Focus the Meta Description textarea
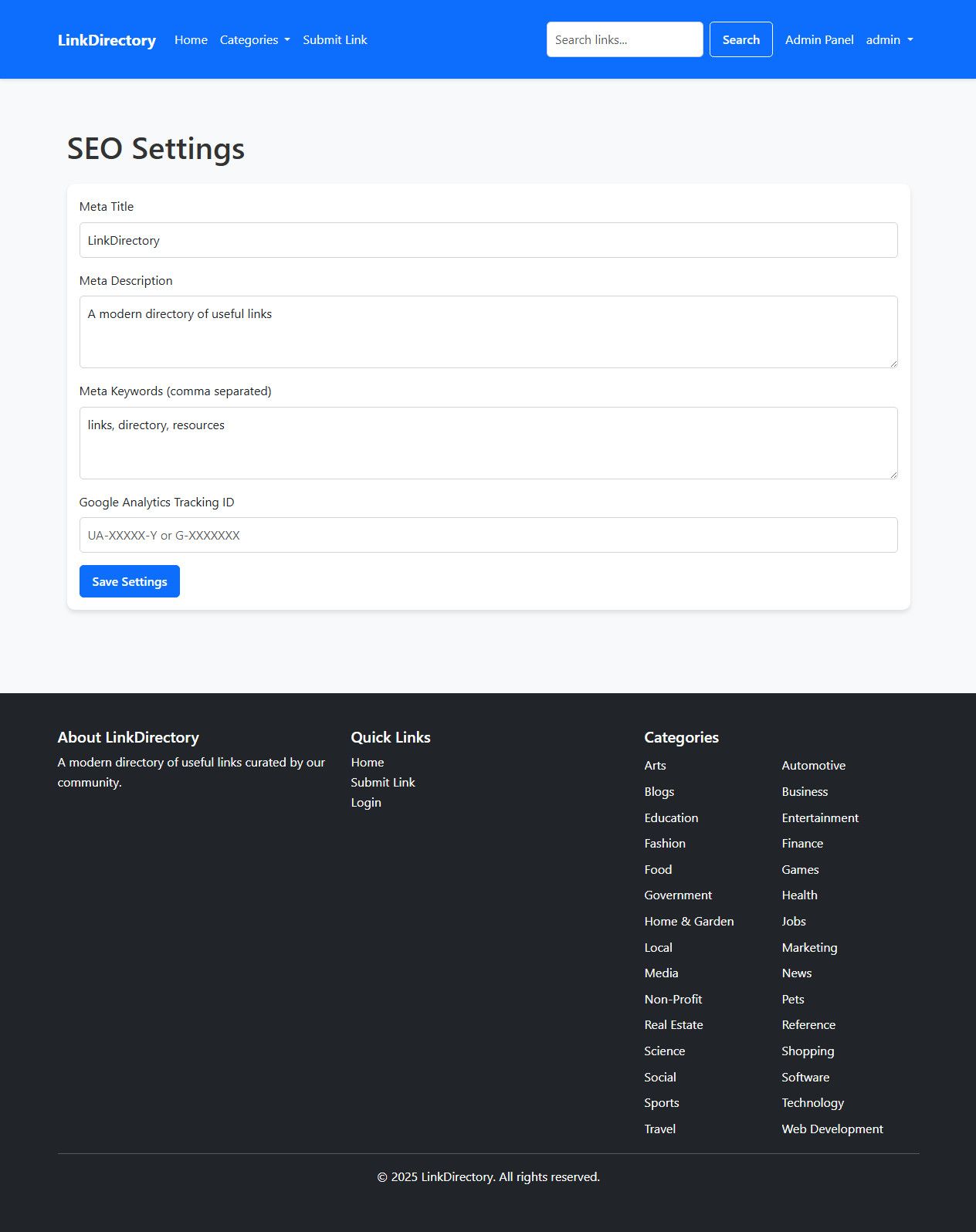976x1232 pixels. coord(488,332)
